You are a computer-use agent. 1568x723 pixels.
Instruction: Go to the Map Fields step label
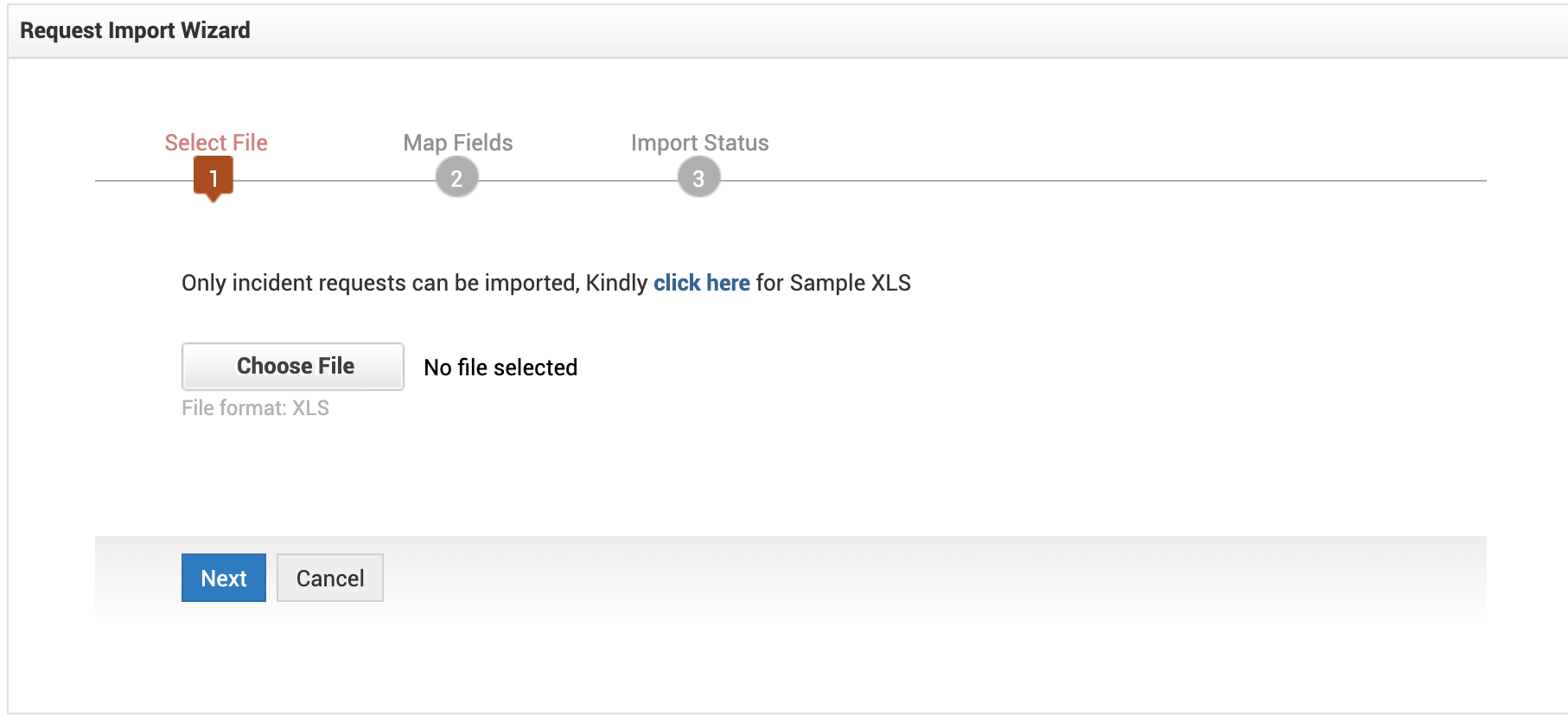tap(458, 143)
